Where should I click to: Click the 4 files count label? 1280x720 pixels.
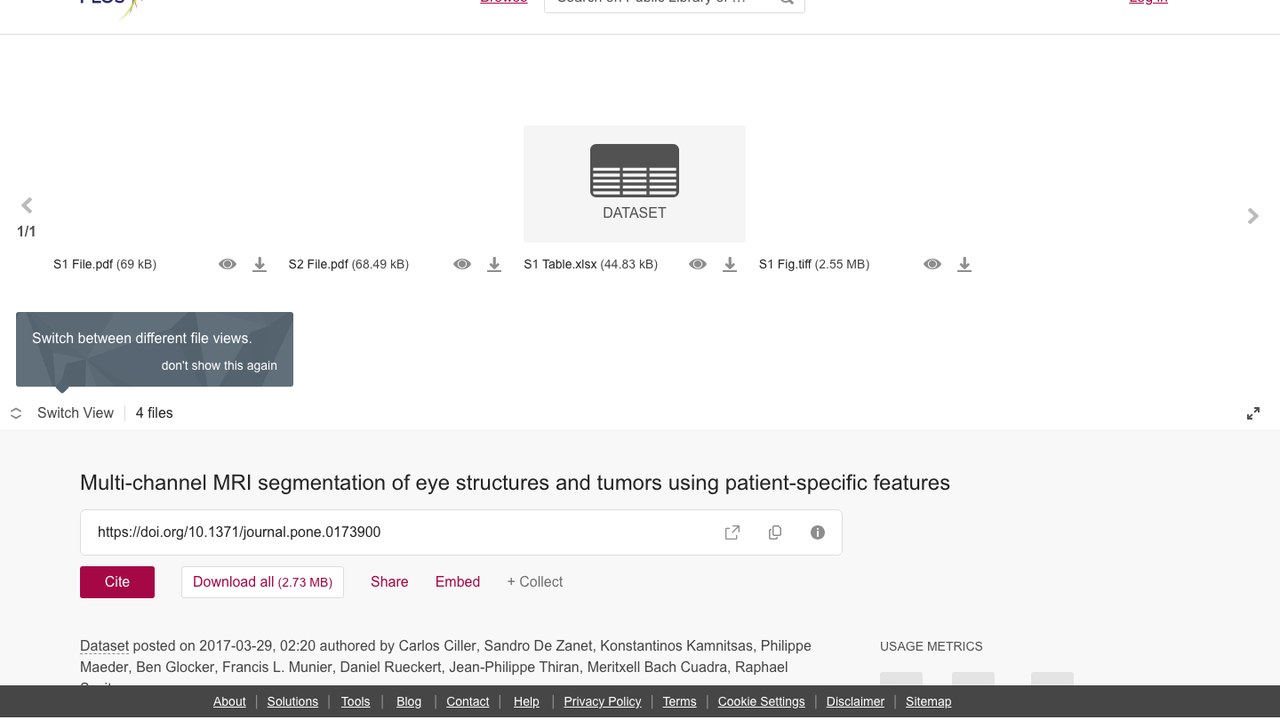point(154,413)
